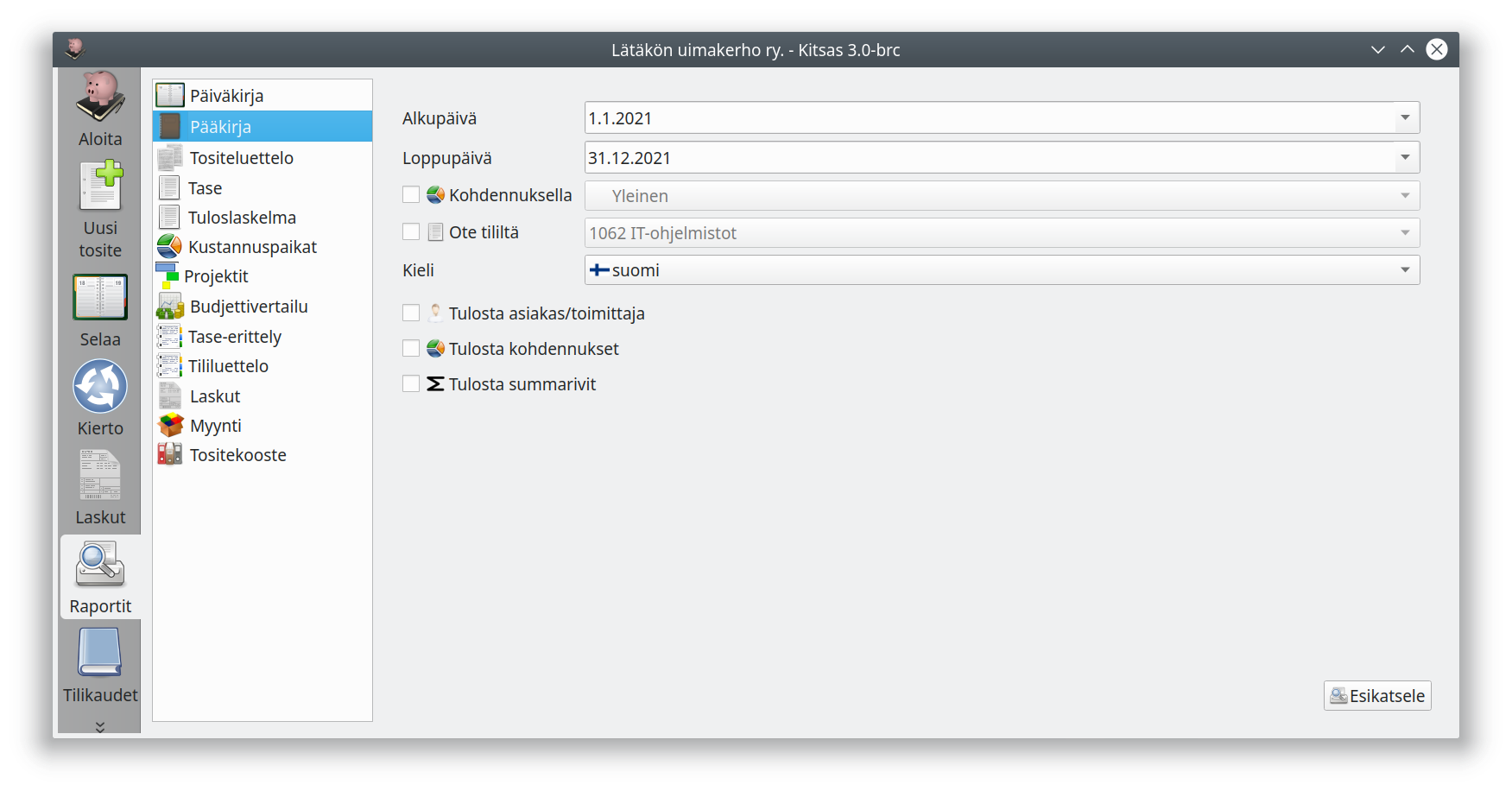The height and width of the screenshot is (791, 1512).
Task: Select the Tositekooste binder icon
Action: 170,454
